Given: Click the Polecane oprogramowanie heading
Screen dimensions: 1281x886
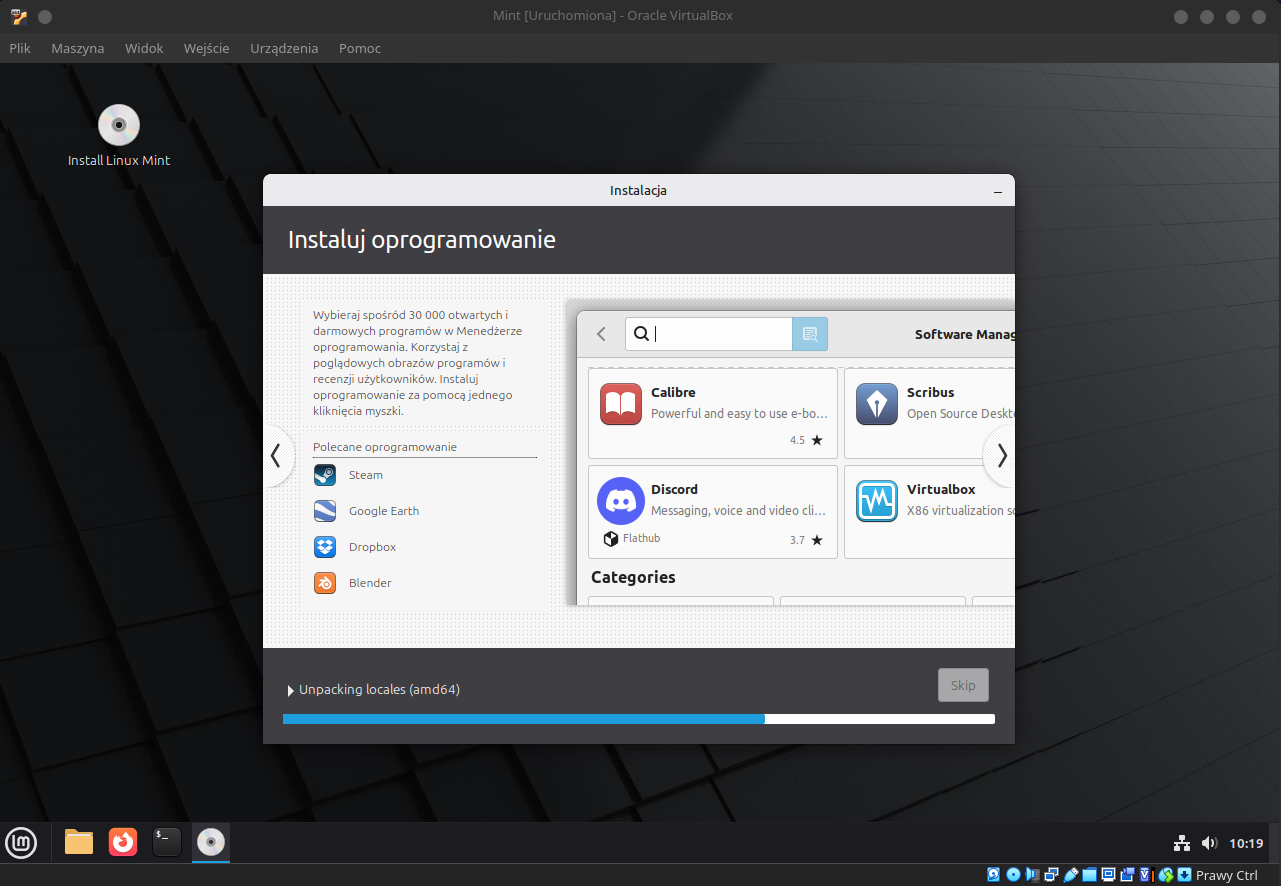Looking at the screenshot, I should [x=385, y=447].
